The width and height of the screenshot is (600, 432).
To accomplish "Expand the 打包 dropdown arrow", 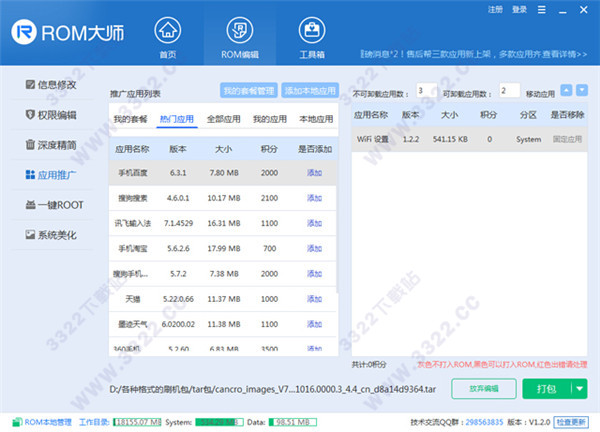I will coord(579,388).
